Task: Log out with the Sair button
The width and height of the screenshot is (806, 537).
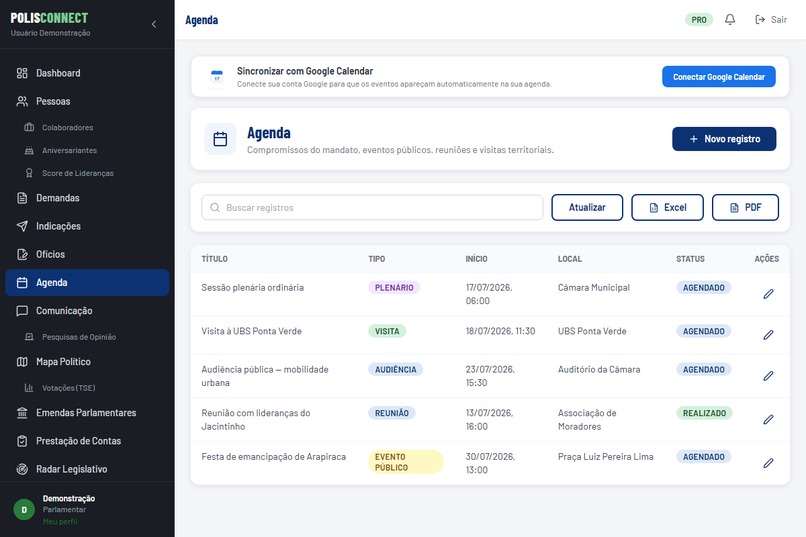Action: click(771, 20)
